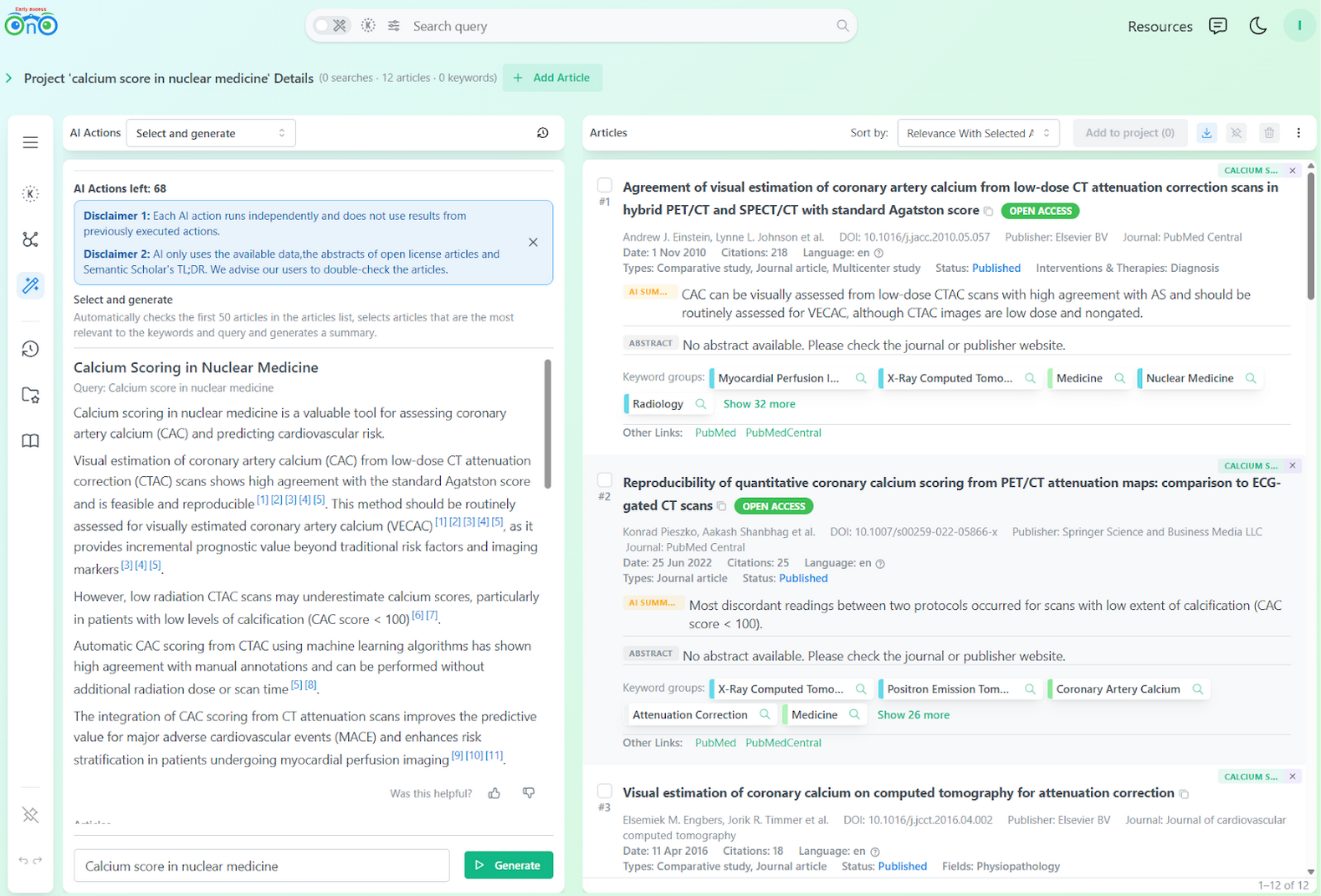This screenshot has height=896, width=1321.
Task: Open the Select and generate dropdown
Action: tap(211, 133)
